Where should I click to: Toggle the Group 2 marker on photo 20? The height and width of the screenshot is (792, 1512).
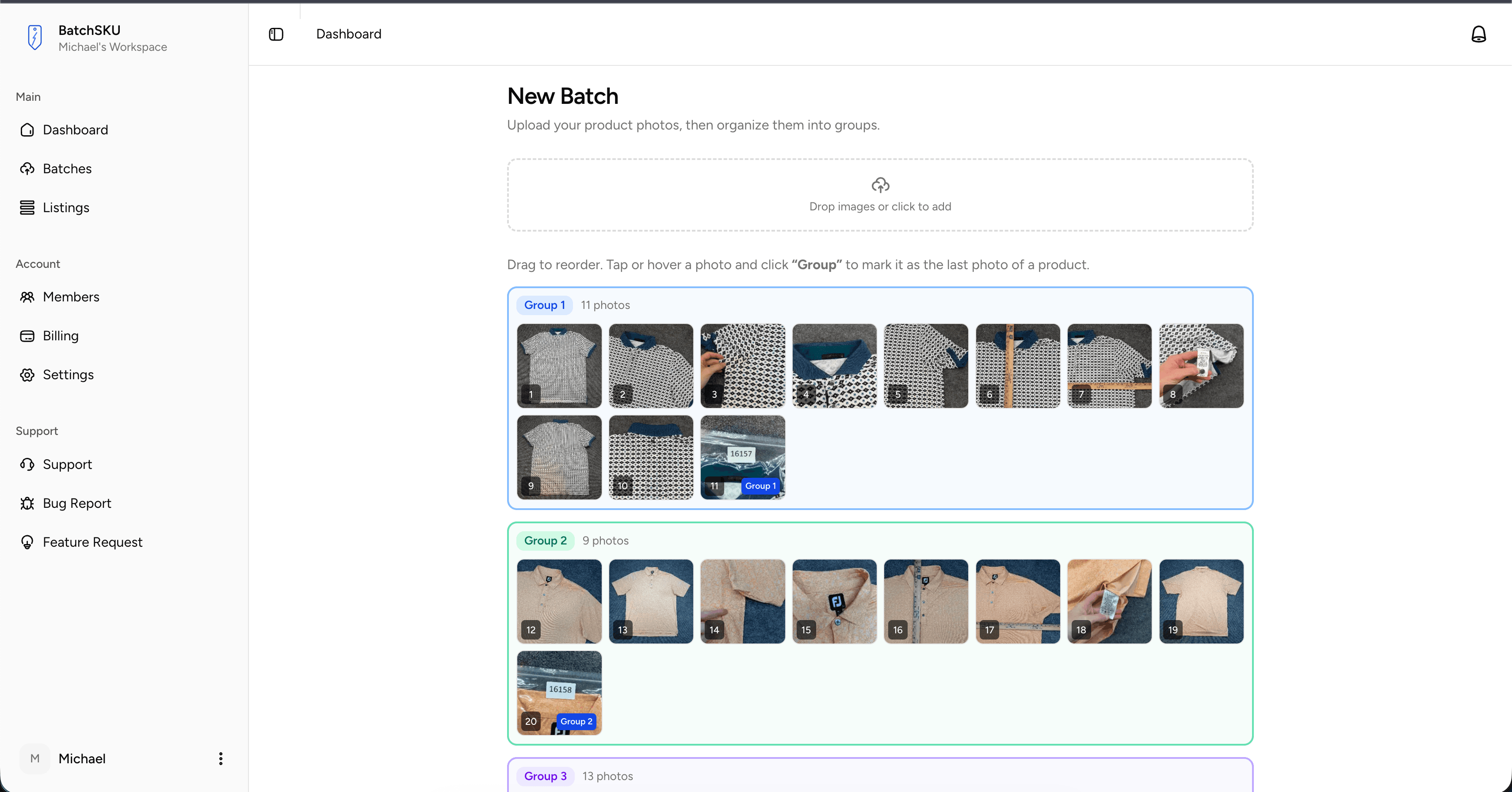tap(577, 722)
